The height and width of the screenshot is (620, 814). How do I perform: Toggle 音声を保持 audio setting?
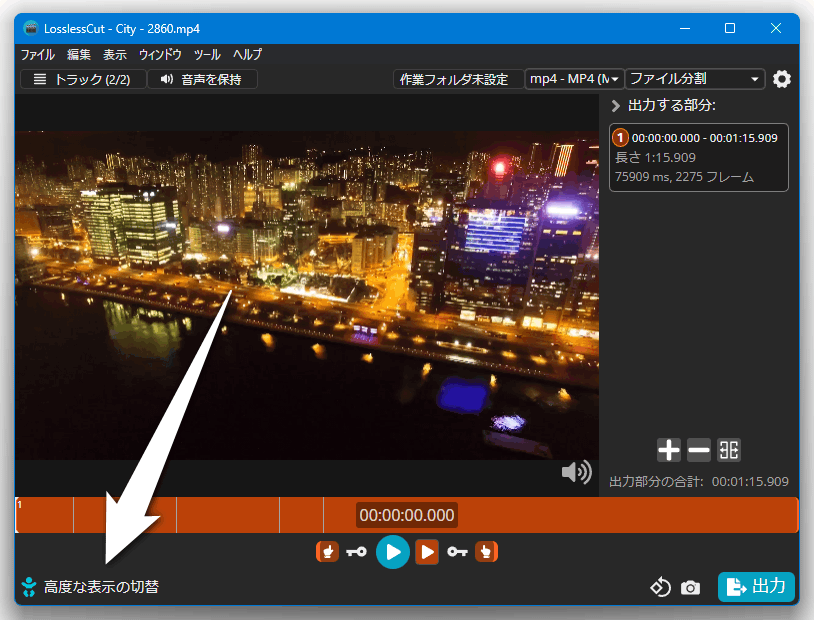point(202,79)
